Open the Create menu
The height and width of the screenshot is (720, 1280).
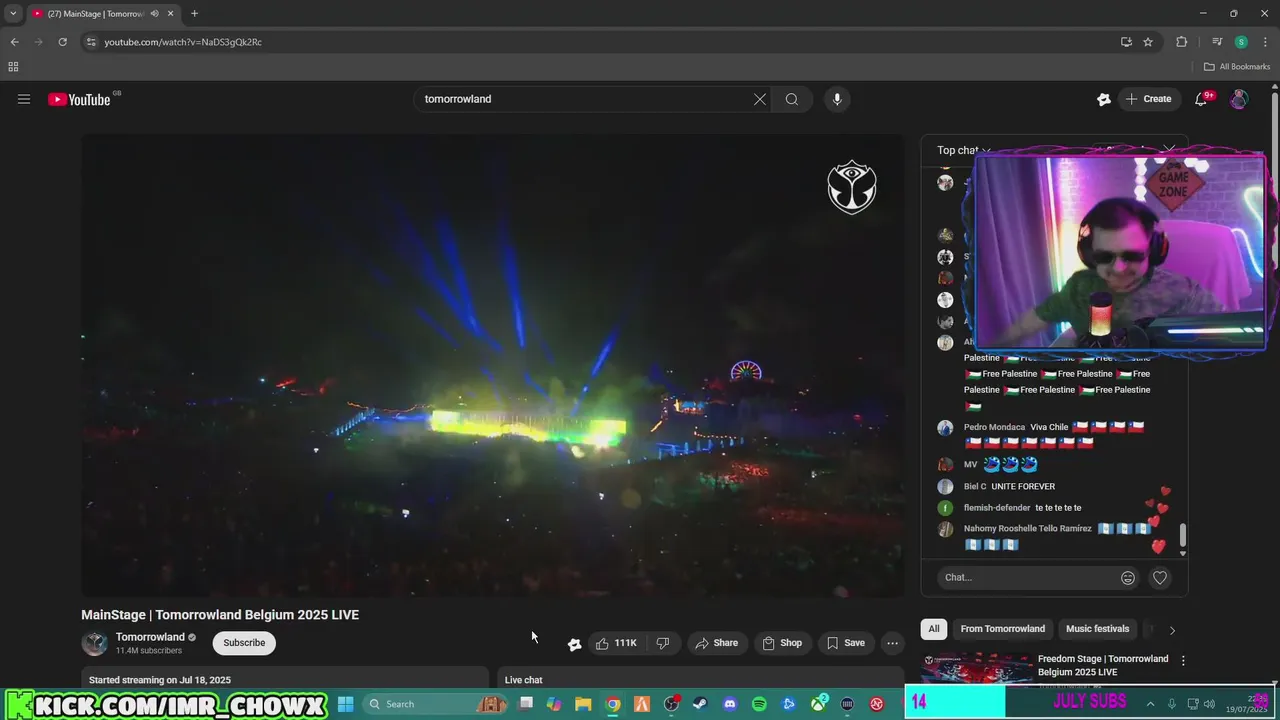[x=1148, y=99]
